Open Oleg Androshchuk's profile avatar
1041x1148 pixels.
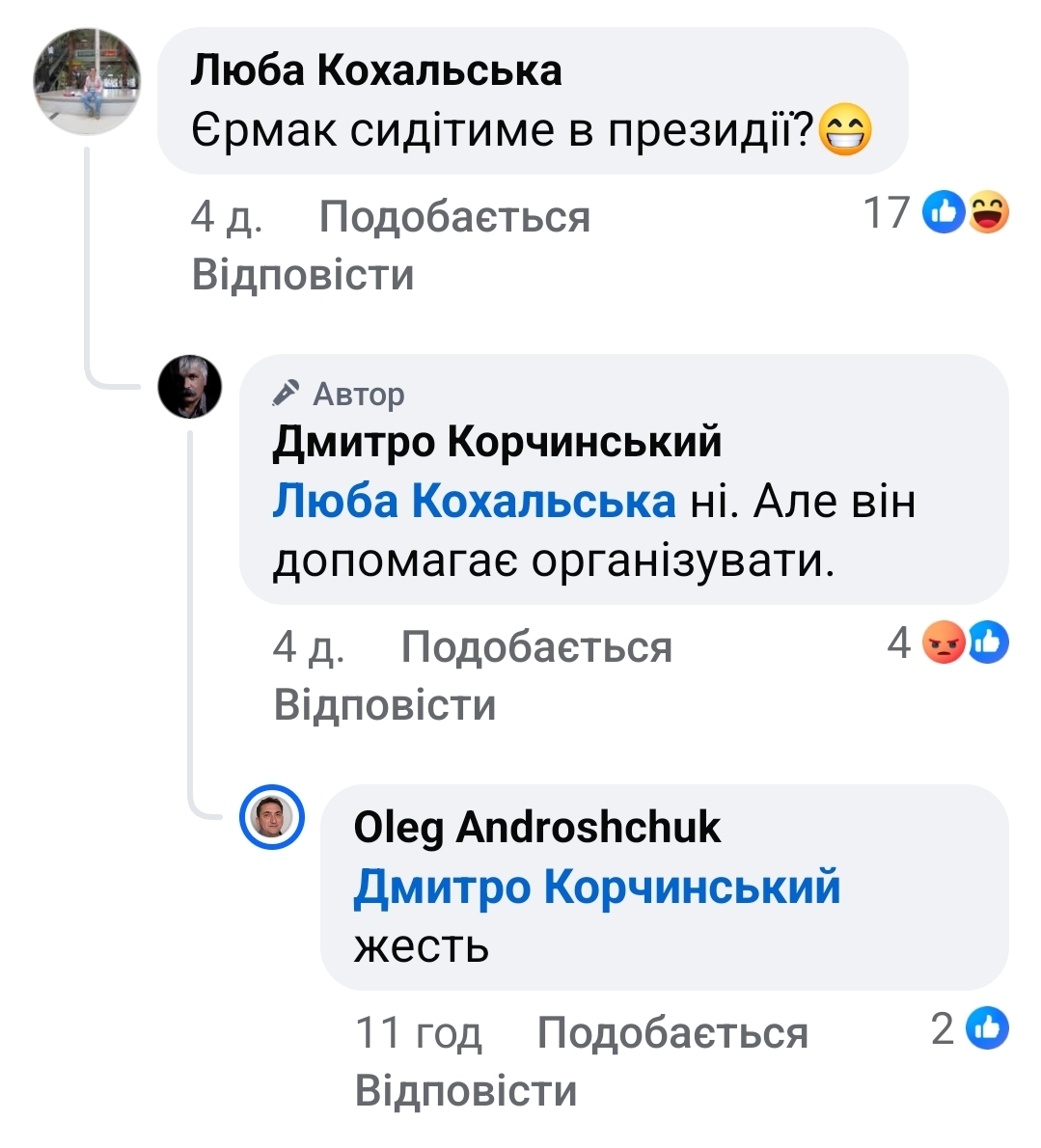(272, 817)
